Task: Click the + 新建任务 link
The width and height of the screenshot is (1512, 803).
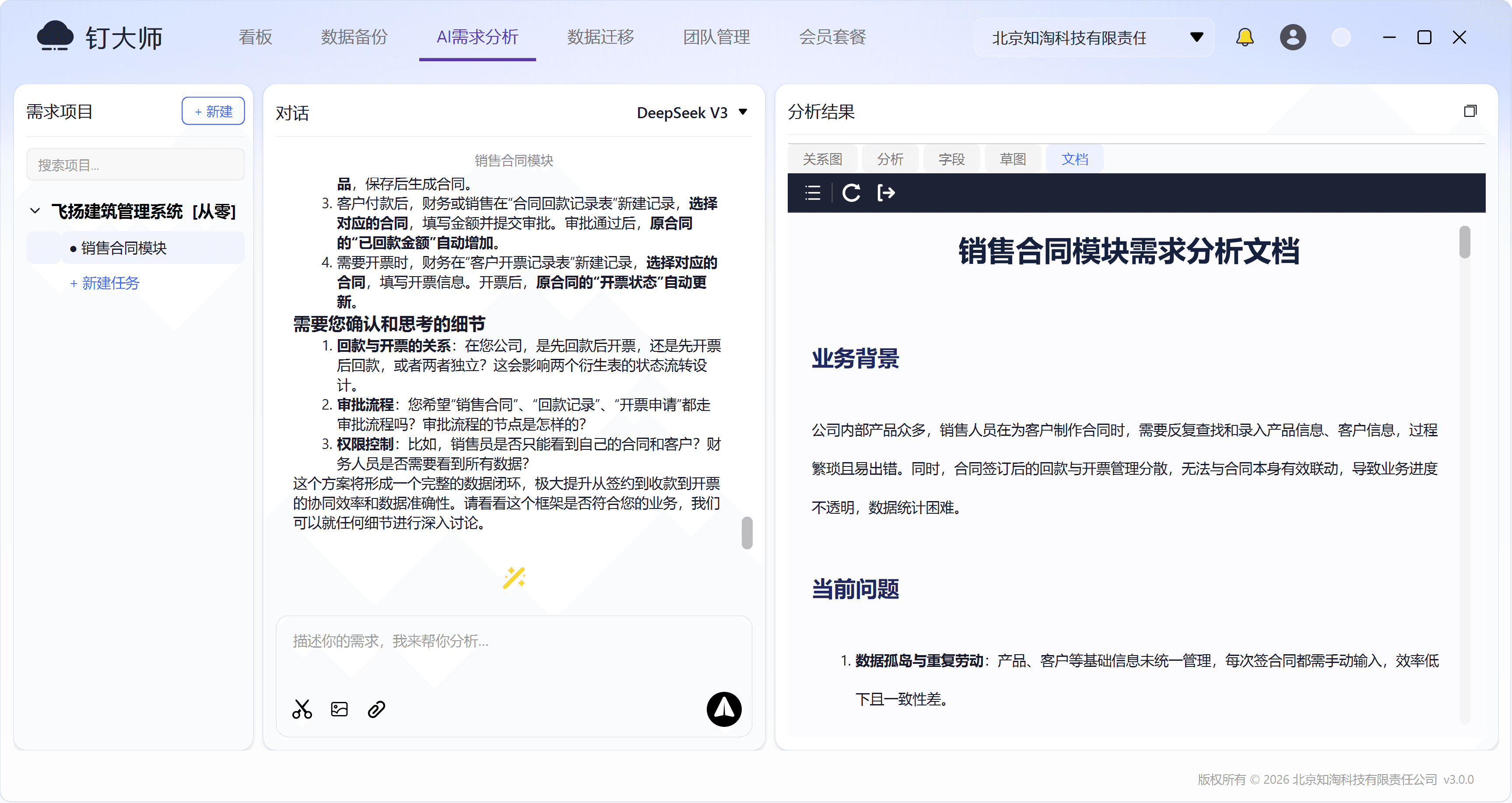Action: tap(105, 283)
